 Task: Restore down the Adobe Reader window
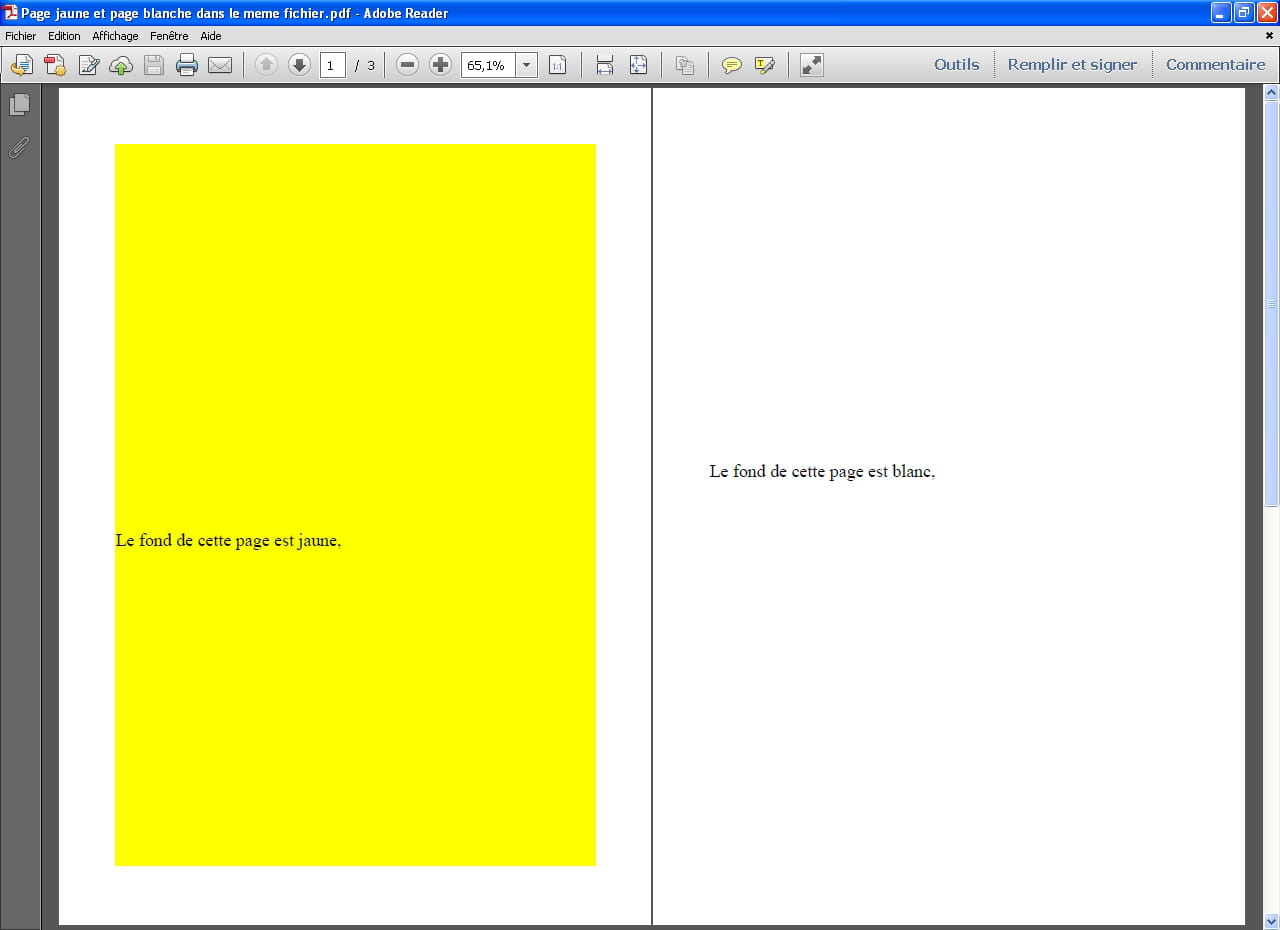click(x=1244, y=13)
